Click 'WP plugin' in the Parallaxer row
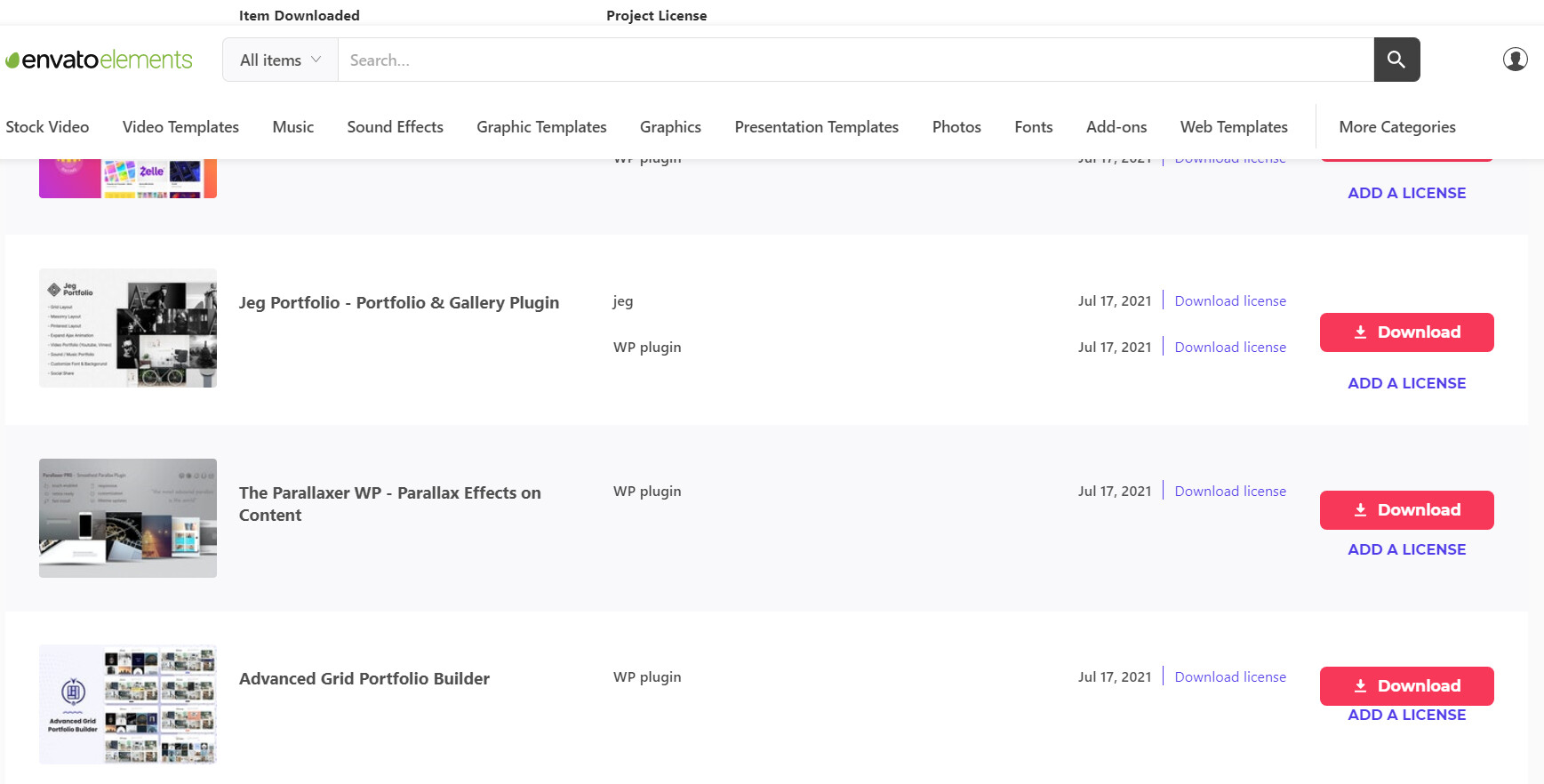The image size is (1544, 784). click(x=647, y=492)
